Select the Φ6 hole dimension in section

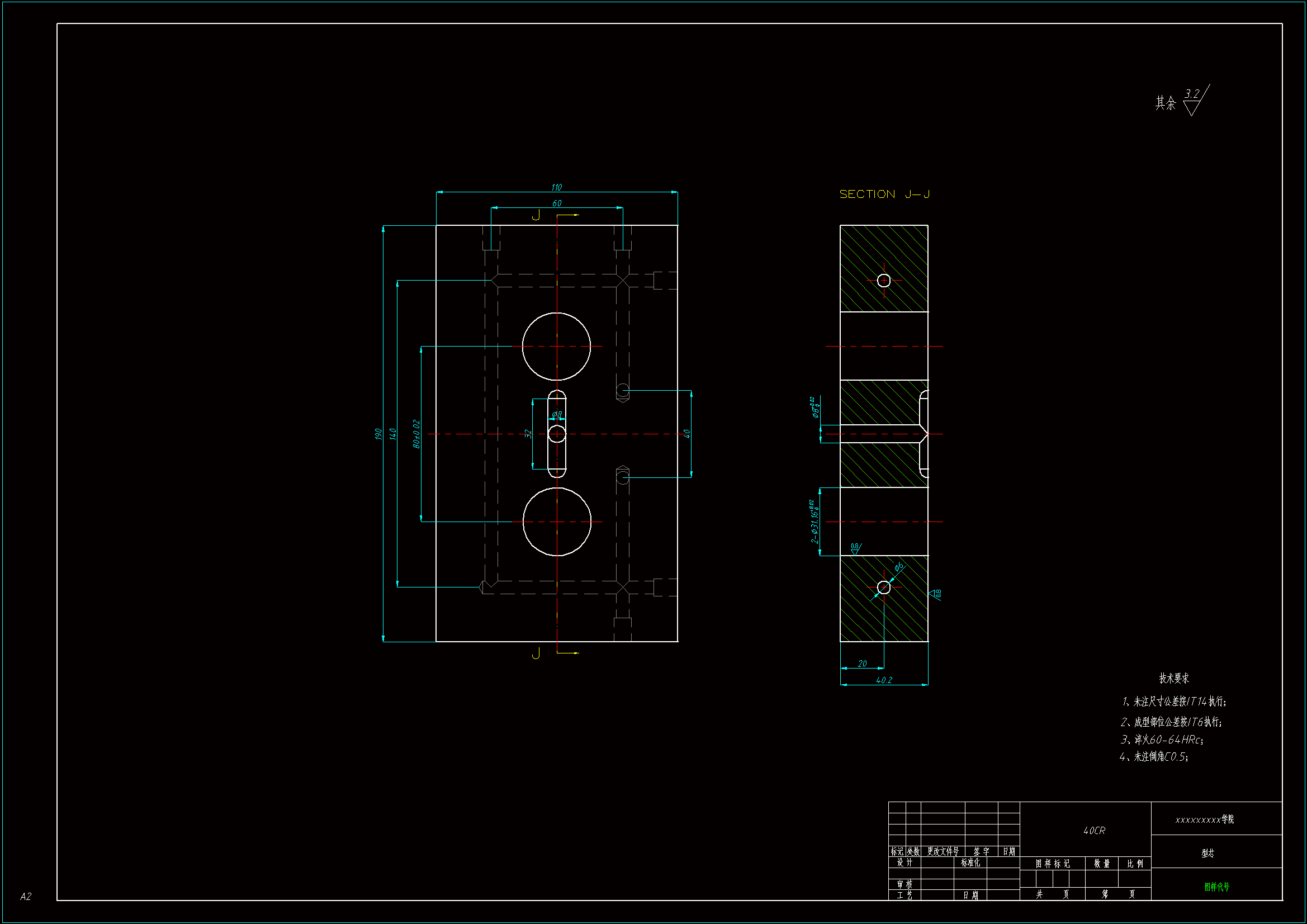898,567
